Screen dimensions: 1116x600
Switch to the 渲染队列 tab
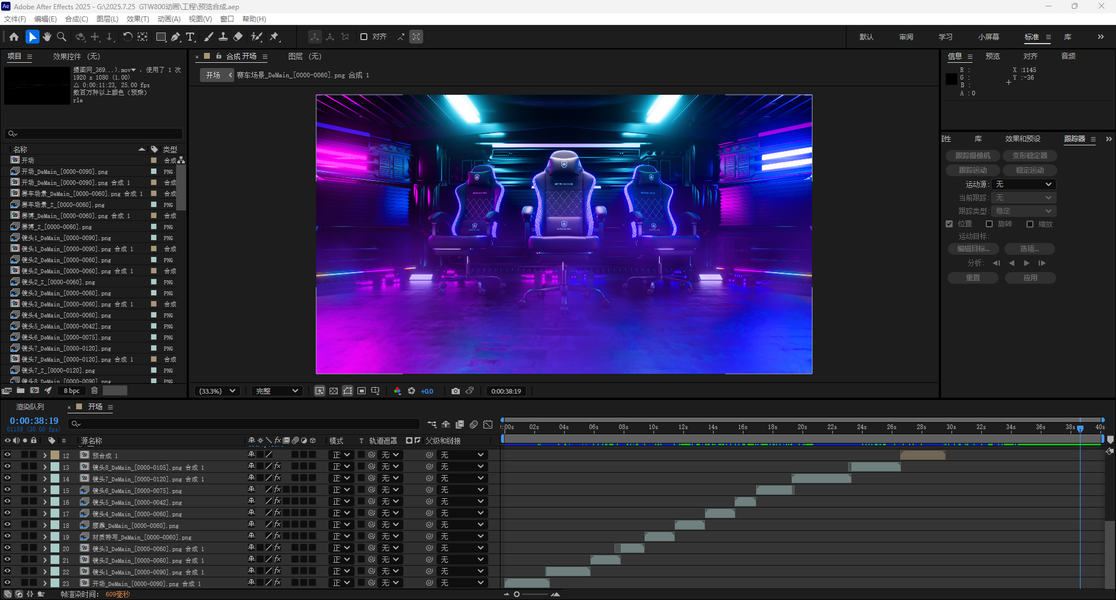coord(30,406)
